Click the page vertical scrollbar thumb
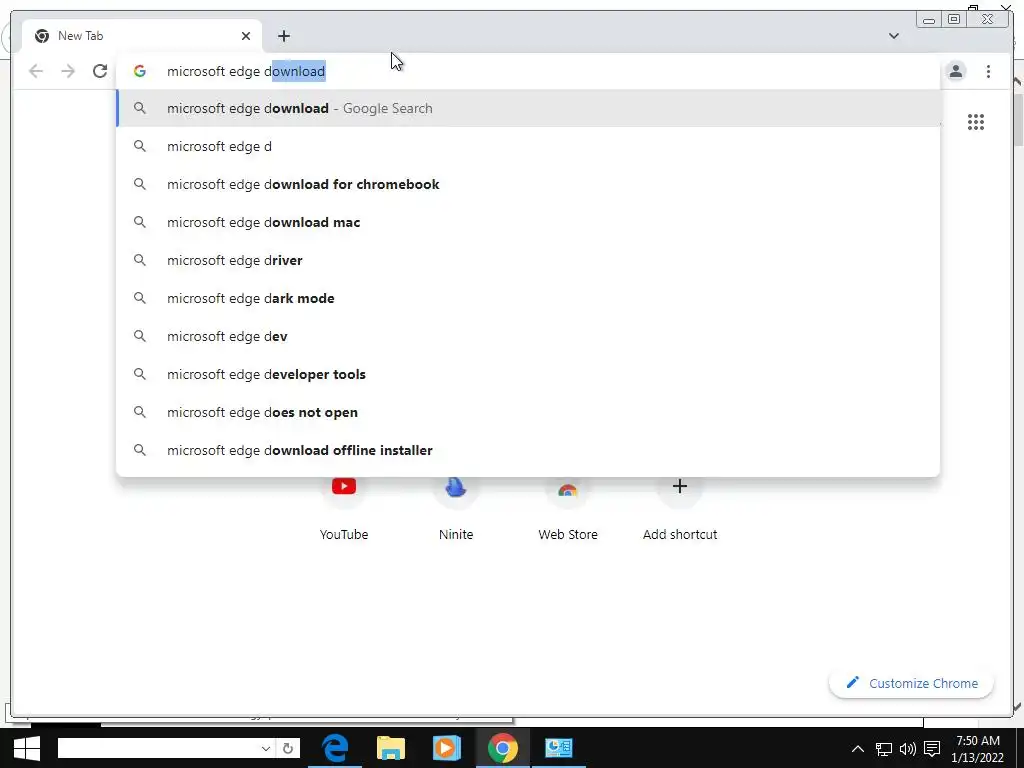 (1017, 120)
